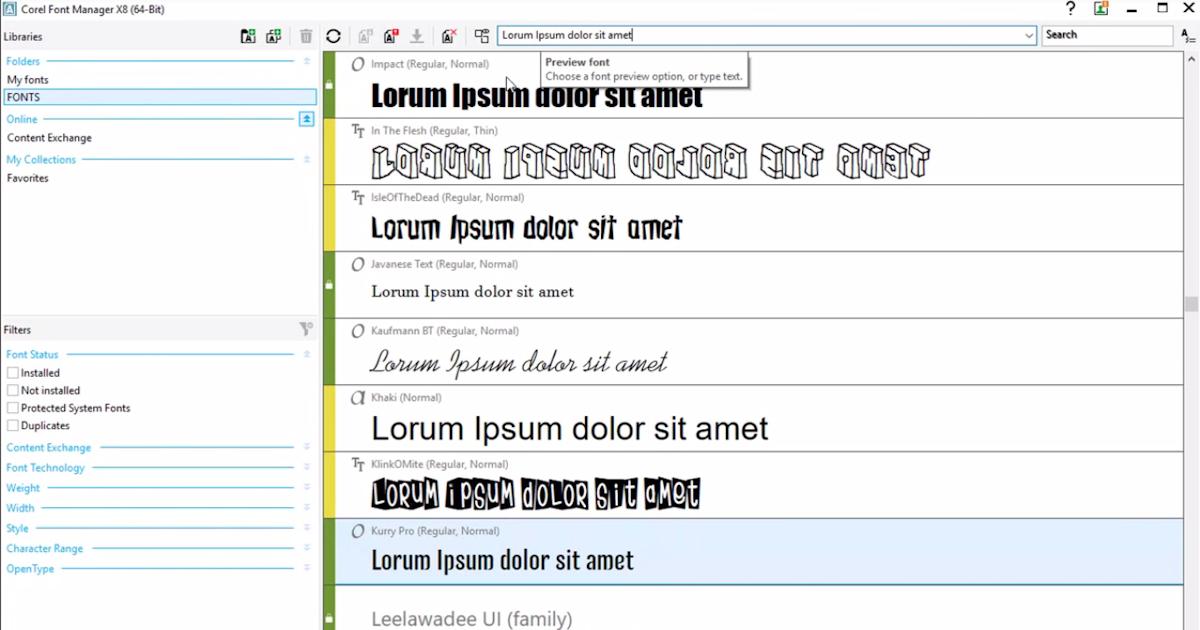The width and height of the screenshot is (1200, 630).
Task: Select the In The Flesh font preview
Action: (x=759, y=152)
